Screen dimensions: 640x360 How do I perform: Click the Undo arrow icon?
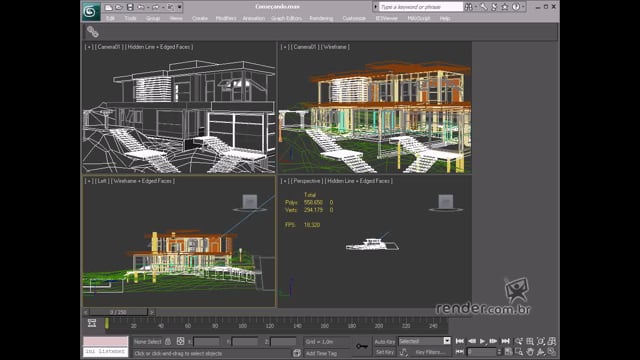141,7
